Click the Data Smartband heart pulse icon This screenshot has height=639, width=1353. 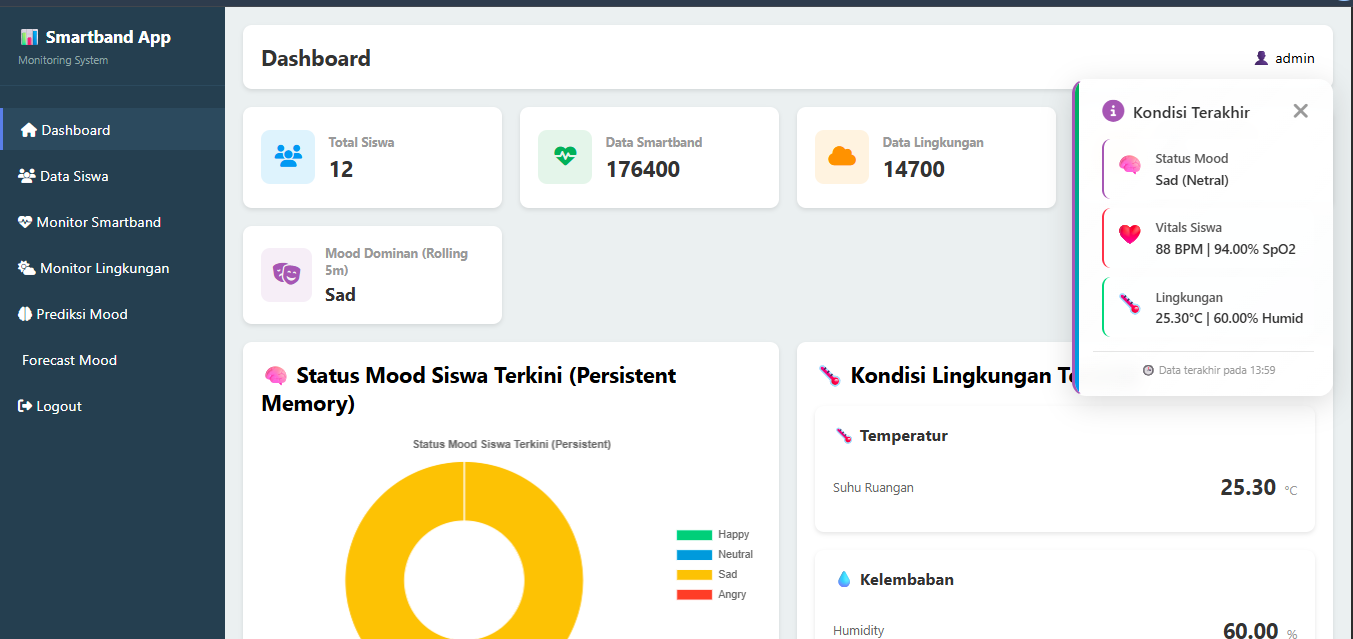point(565,157)
